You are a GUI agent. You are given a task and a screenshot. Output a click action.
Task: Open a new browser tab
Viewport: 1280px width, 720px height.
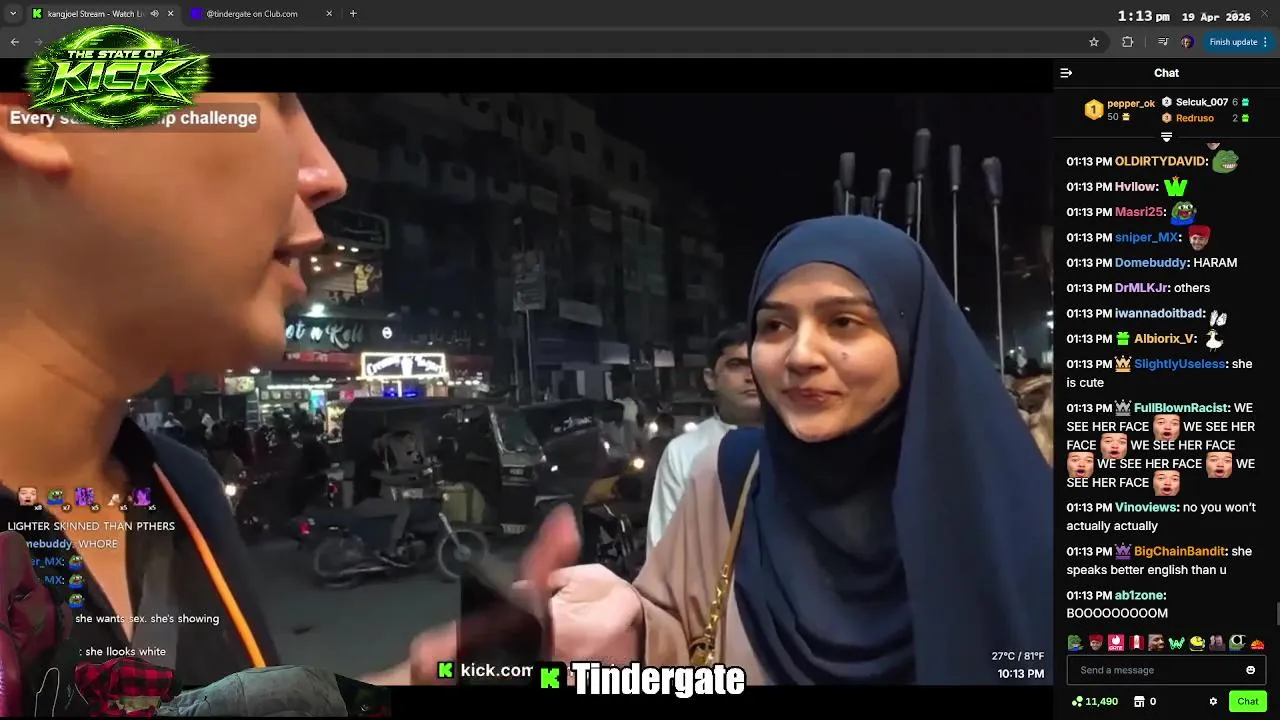353,14
